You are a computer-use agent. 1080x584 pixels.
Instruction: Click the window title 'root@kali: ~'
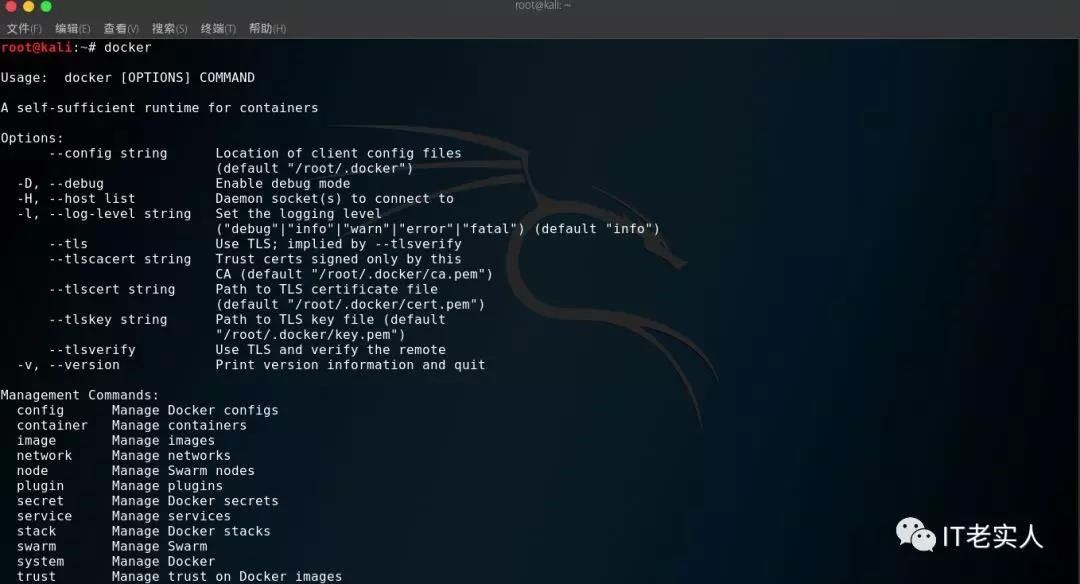[x=543, y=6]
